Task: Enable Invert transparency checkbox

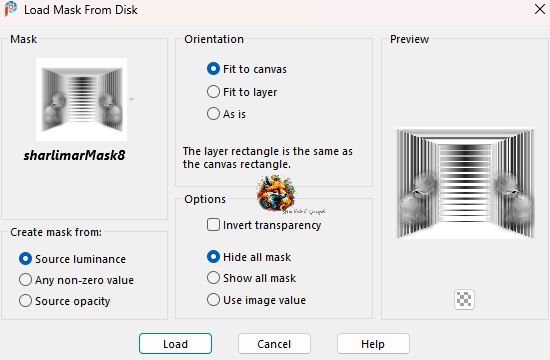Action: coord(264,225)
